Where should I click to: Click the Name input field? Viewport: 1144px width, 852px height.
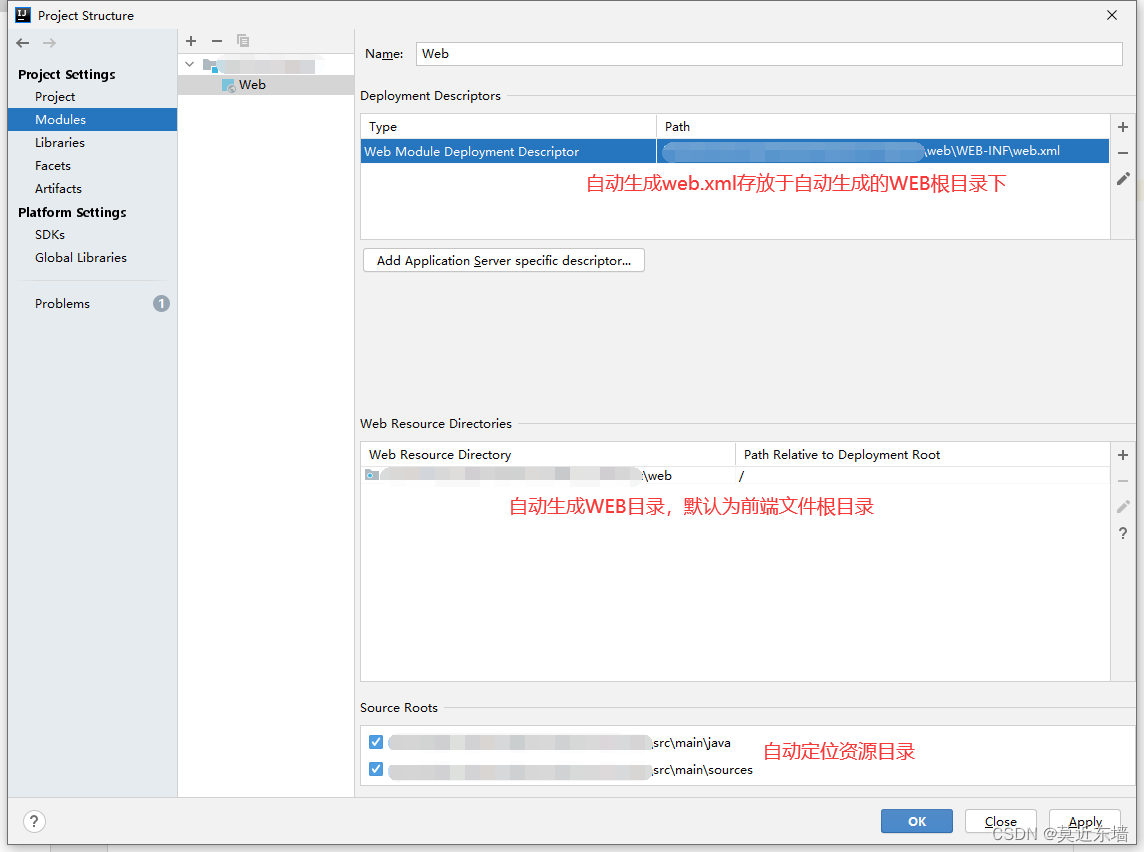point(769,54)
